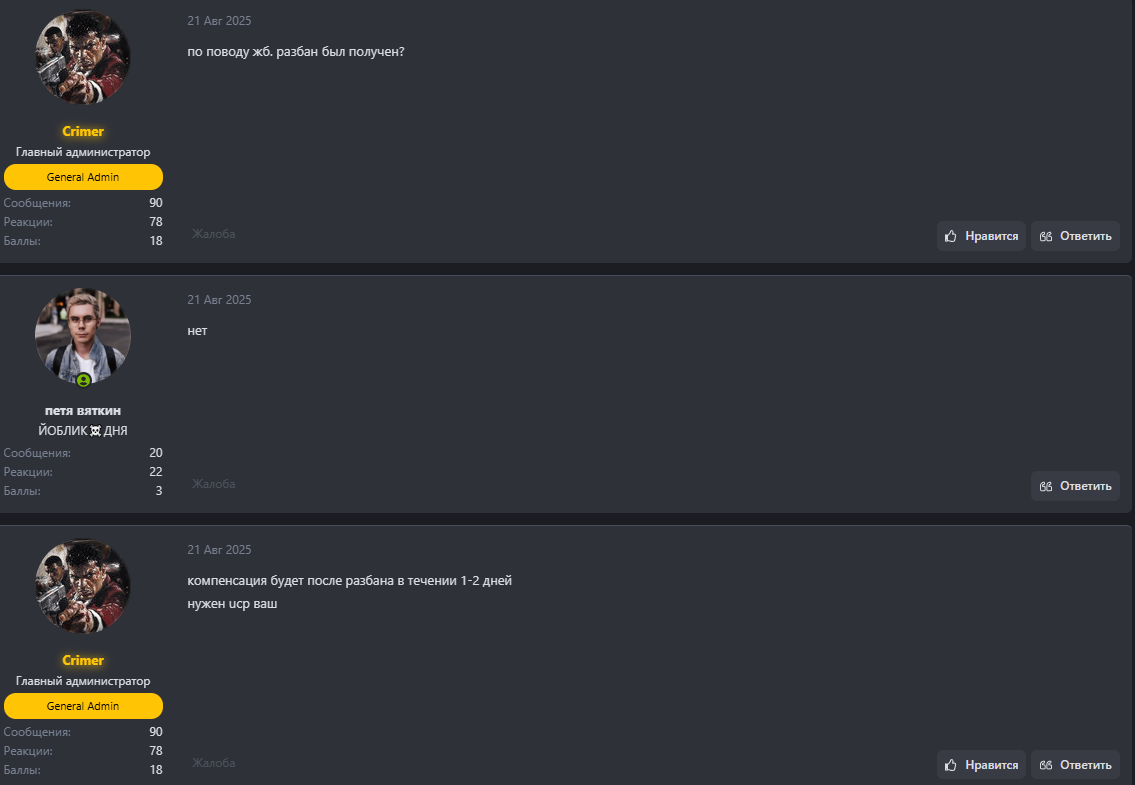Report the нет post via Жалоба
The width and height of the screenshot is (1135, 785).
coord(214,484)
